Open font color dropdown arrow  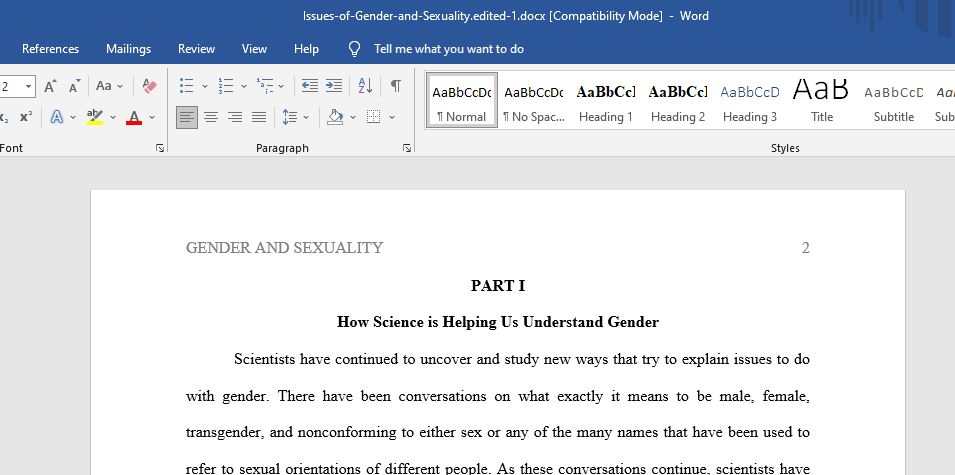[x=152, y=117]
